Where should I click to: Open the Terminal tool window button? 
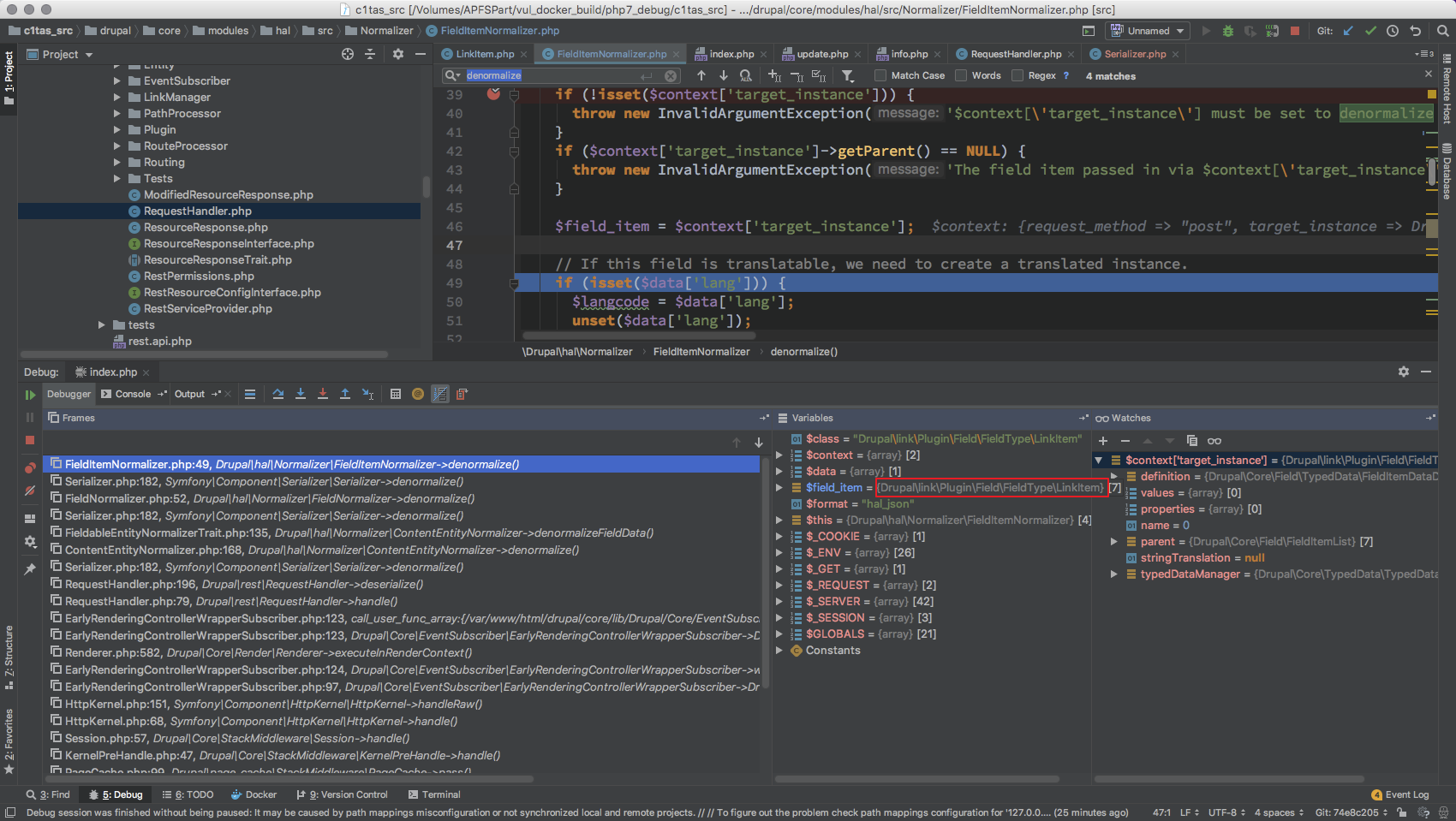[433, 794]
